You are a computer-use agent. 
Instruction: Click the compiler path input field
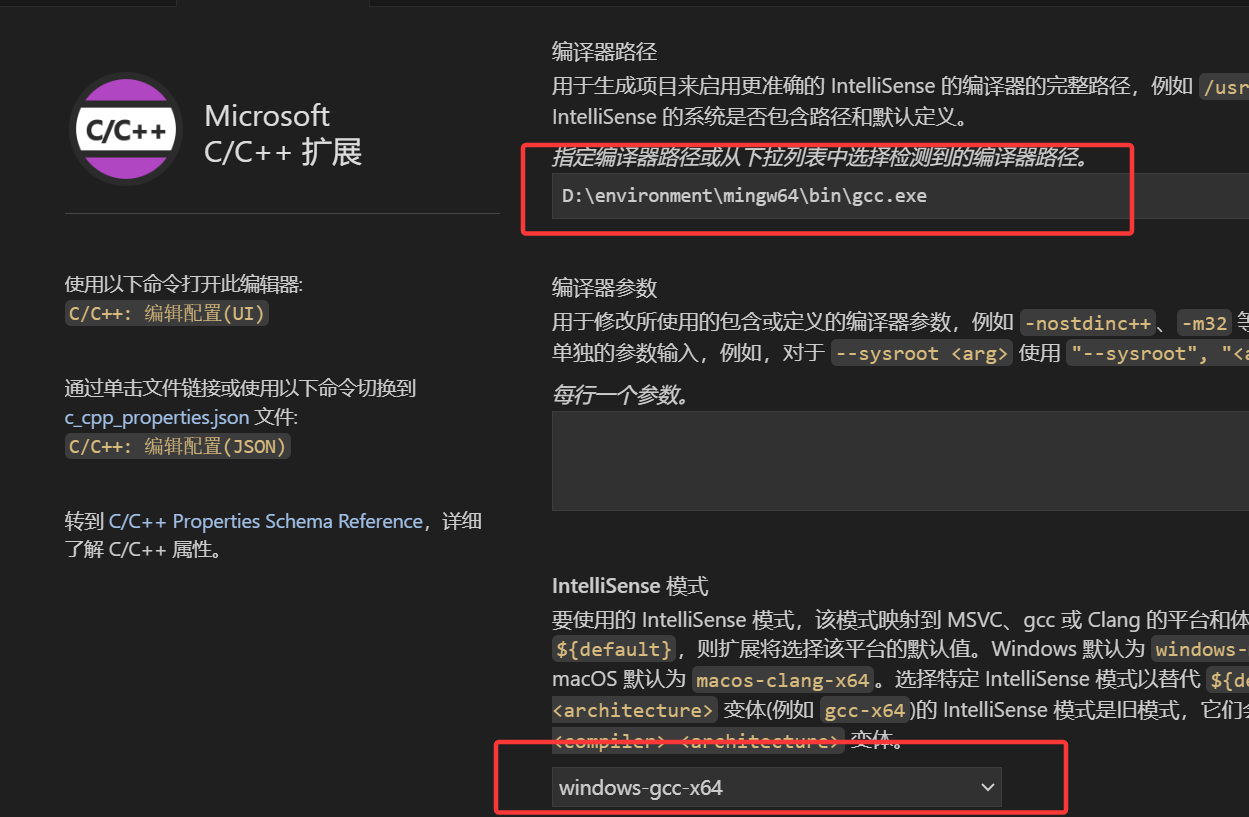pos(900,196)
